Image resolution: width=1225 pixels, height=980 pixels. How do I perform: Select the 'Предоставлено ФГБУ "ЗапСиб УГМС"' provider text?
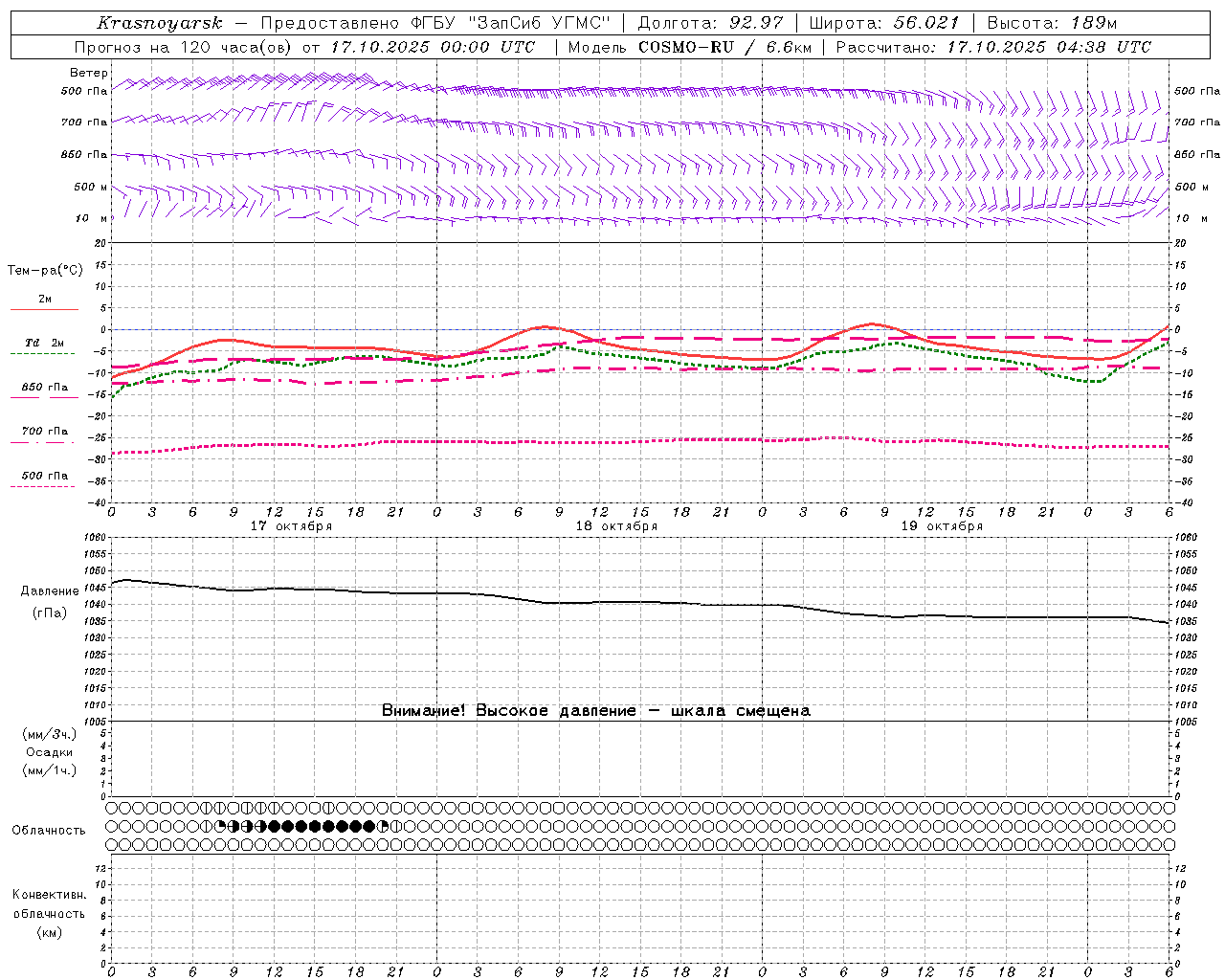coord(435,23)
